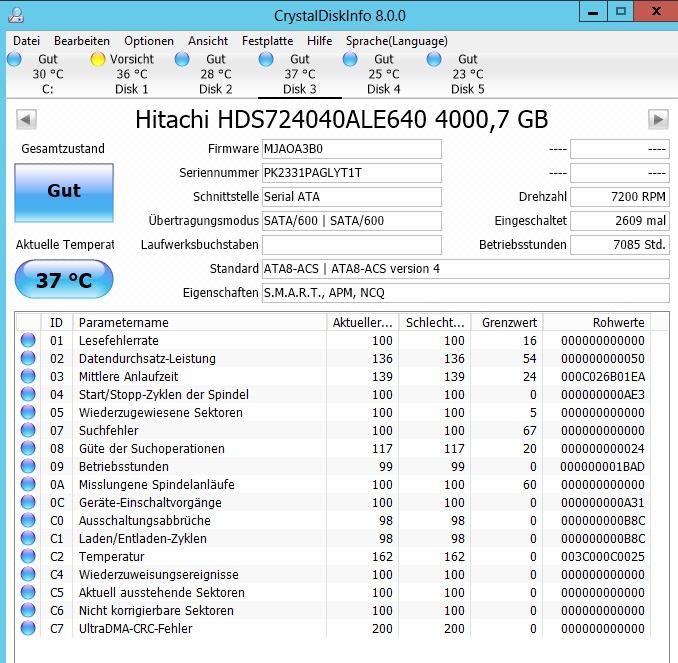This screenshot has width=678, height=663.
Task: Click the Betriebsstunden 7085 Std. field
Action: point(620,245)
